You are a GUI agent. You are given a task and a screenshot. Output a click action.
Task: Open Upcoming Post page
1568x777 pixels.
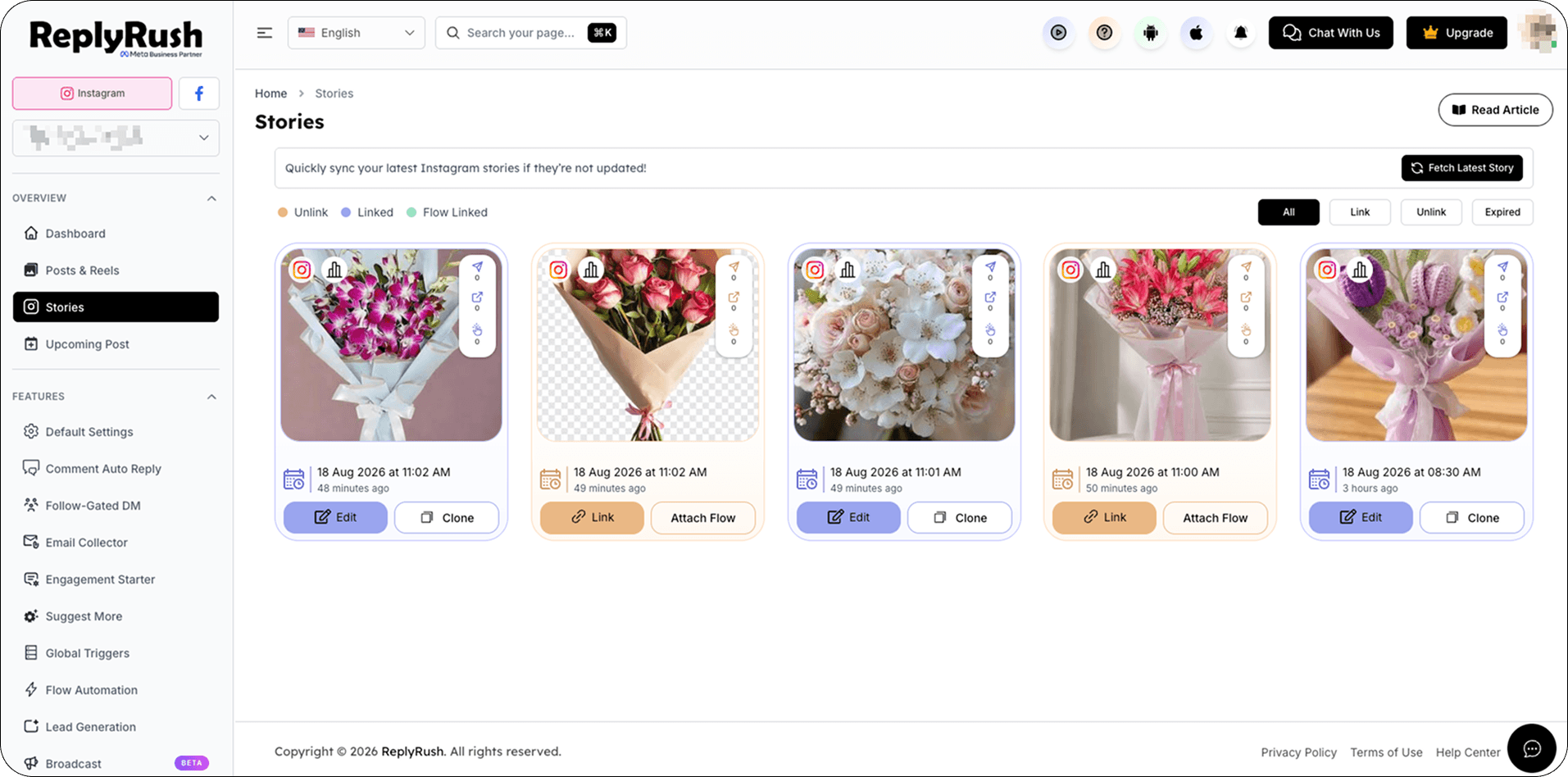(116, 344)
